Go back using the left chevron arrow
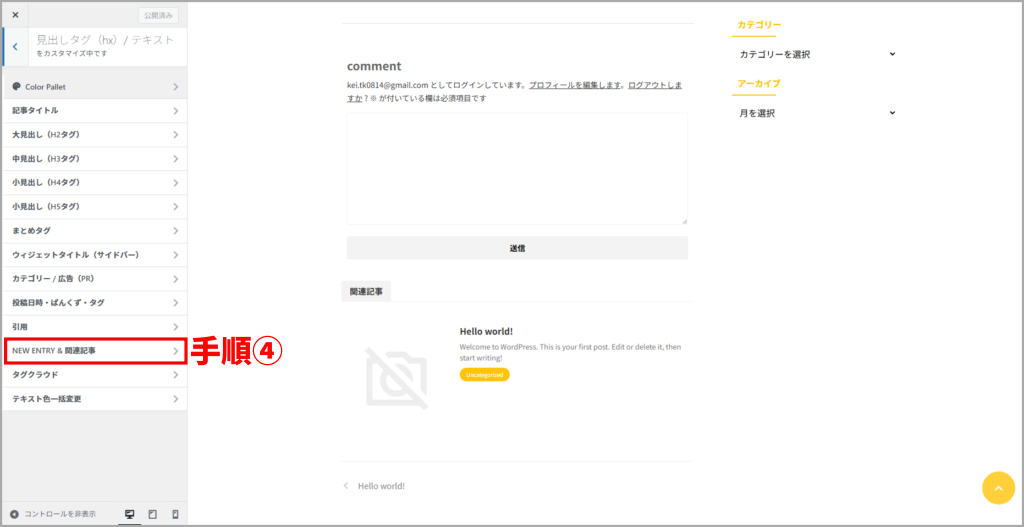The width and height of the screenshot is (1024, 527). [x=15, y=46]
